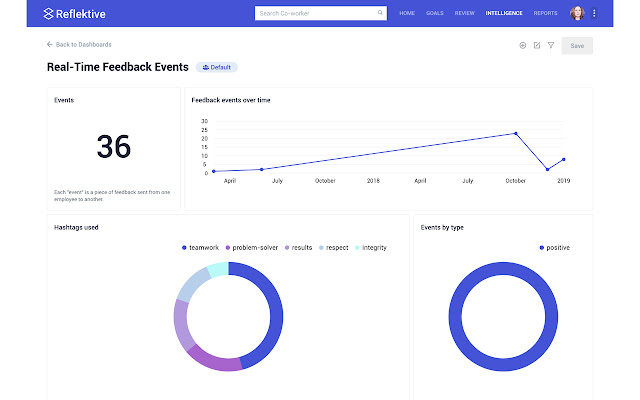This screenshot has height=400, width=640.
Task: Click the add widget plus icon
Action: (523, 45)
